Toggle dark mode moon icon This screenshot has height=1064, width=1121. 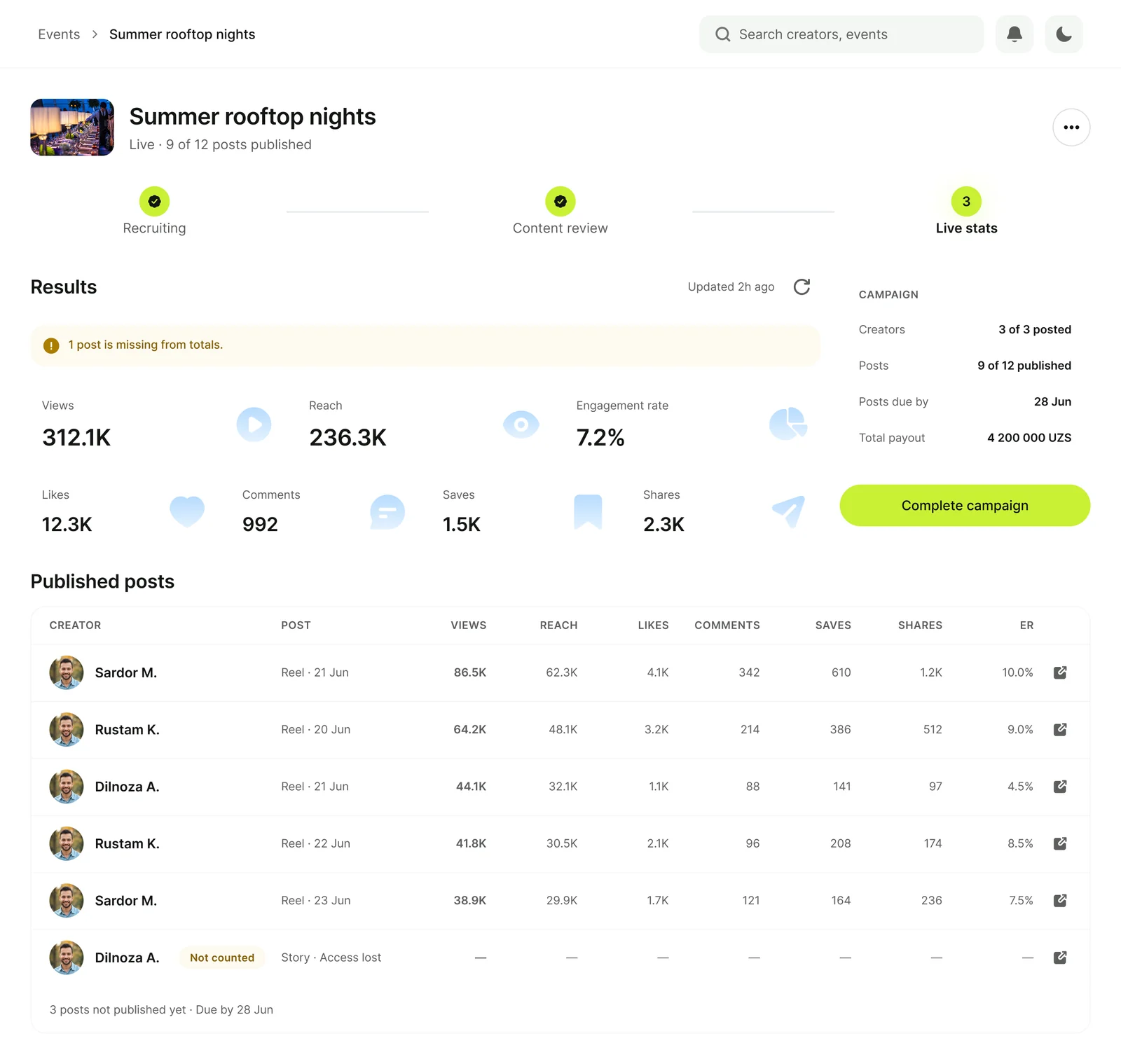coord(1064,34)
